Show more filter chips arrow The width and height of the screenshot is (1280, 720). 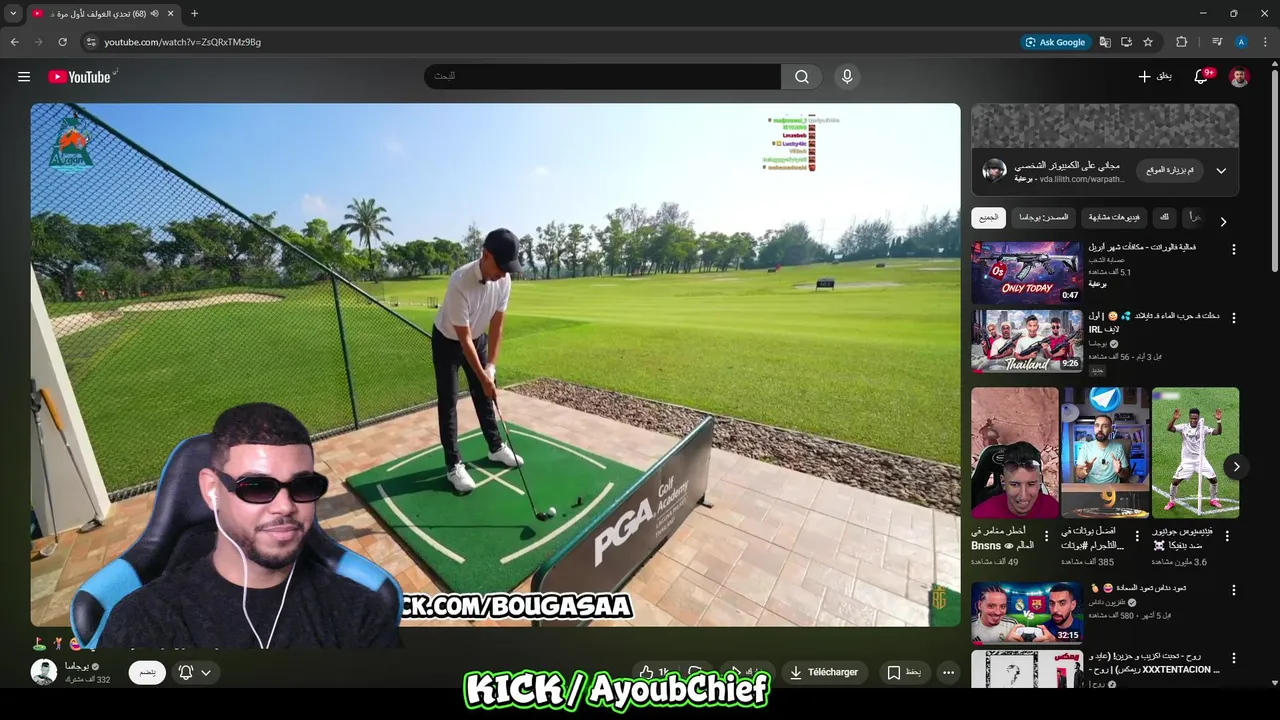[x=1222, y=222]
